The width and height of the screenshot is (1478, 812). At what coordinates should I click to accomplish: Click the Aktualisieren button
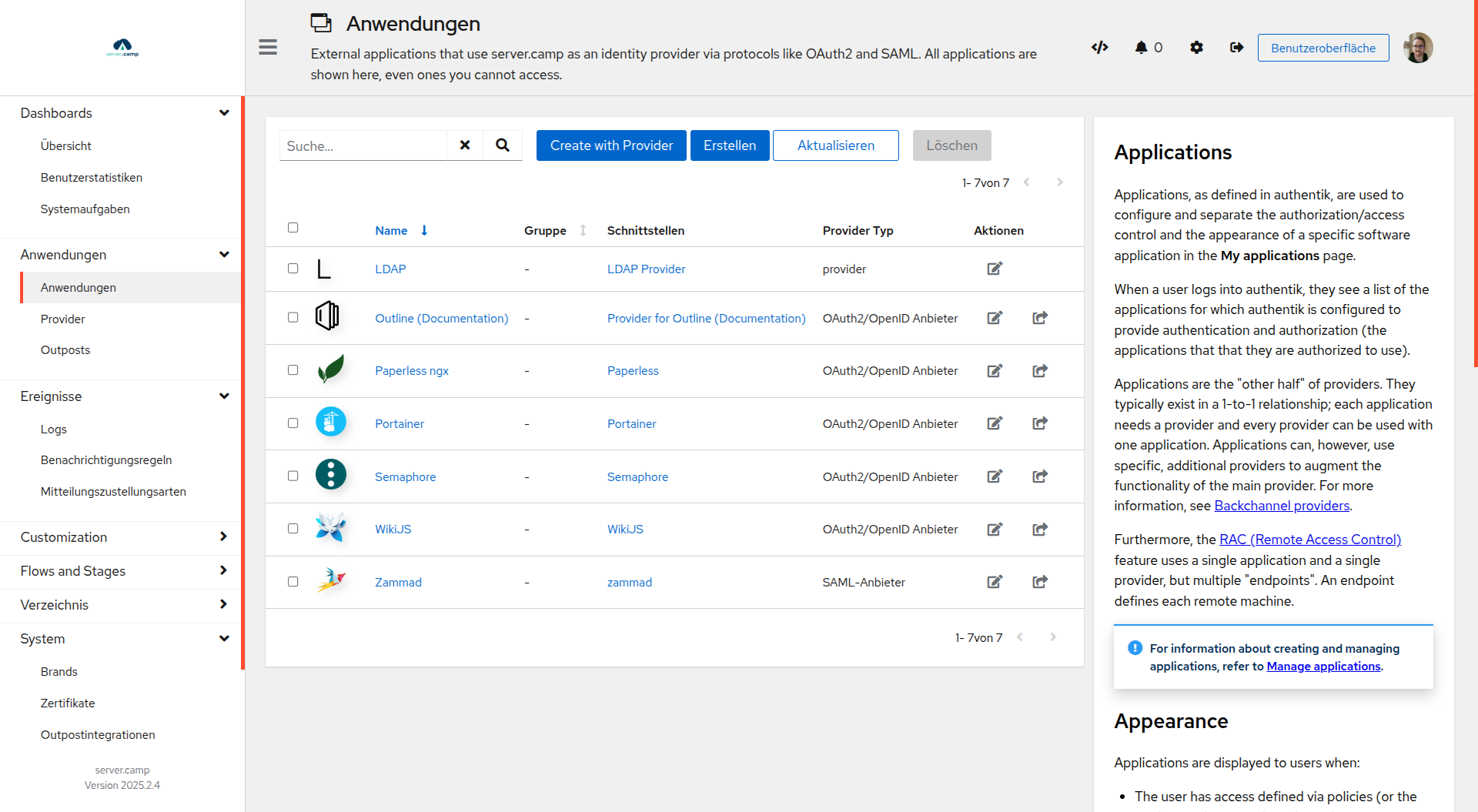point(836,145)
